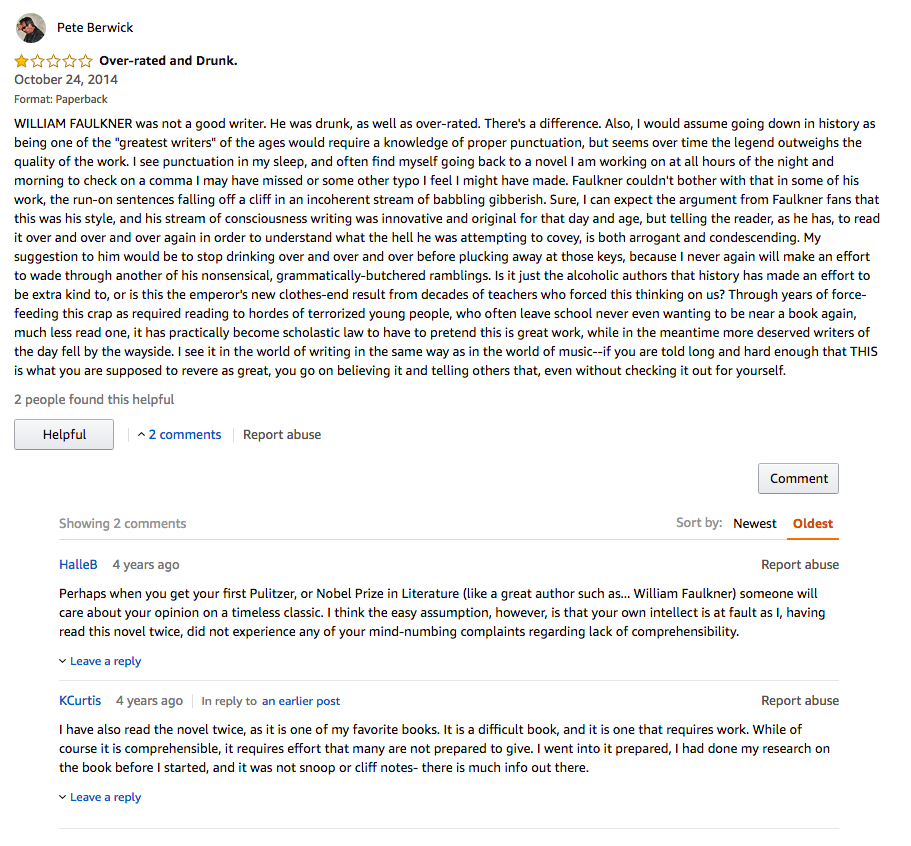This screenshot has width=911, height=846.
Task: Open Pete Berwick's profile avatar
Action: [31, 28]
